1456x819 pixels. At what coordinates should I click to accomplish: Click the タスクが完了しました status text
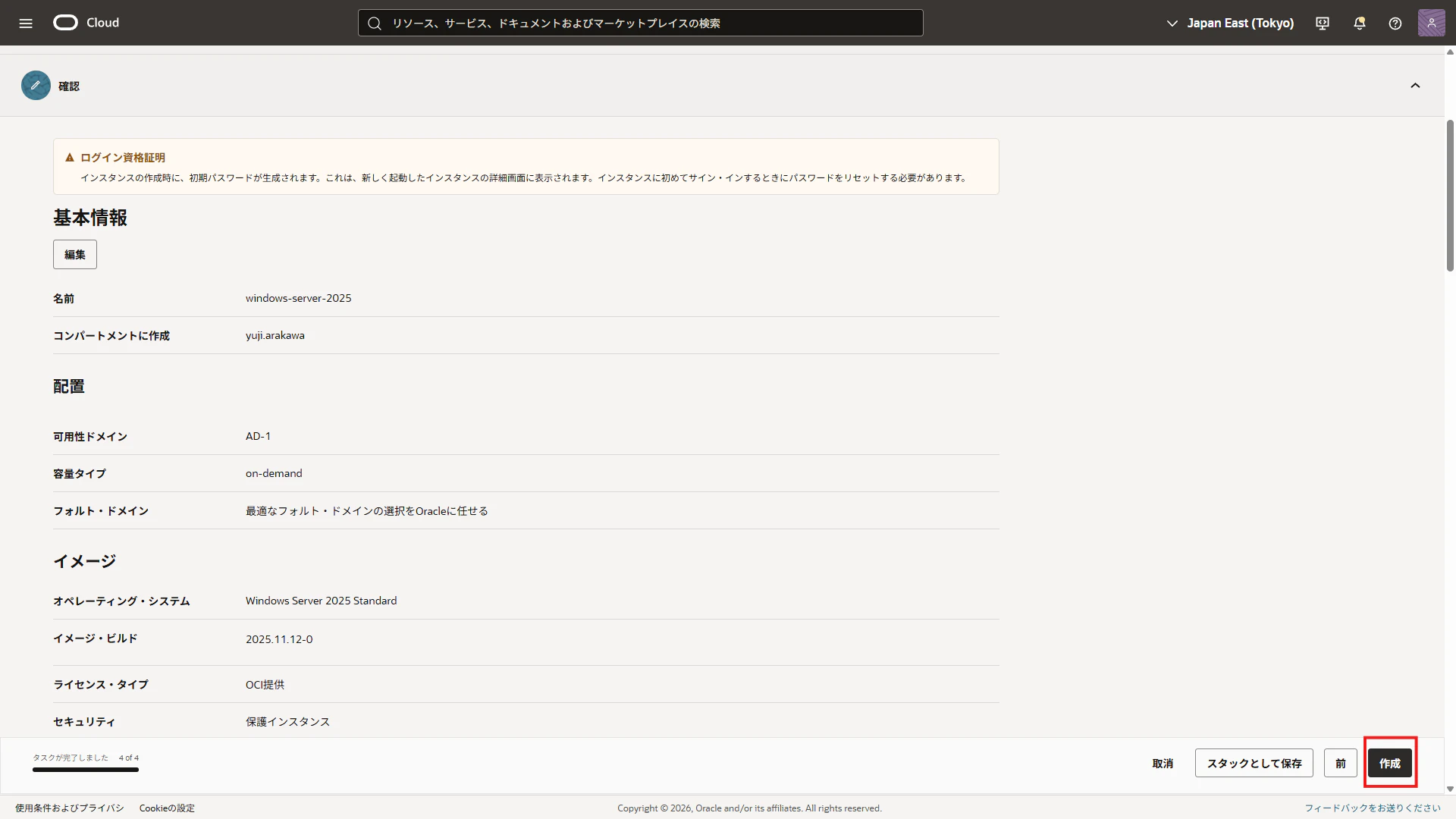coord(71,758)
